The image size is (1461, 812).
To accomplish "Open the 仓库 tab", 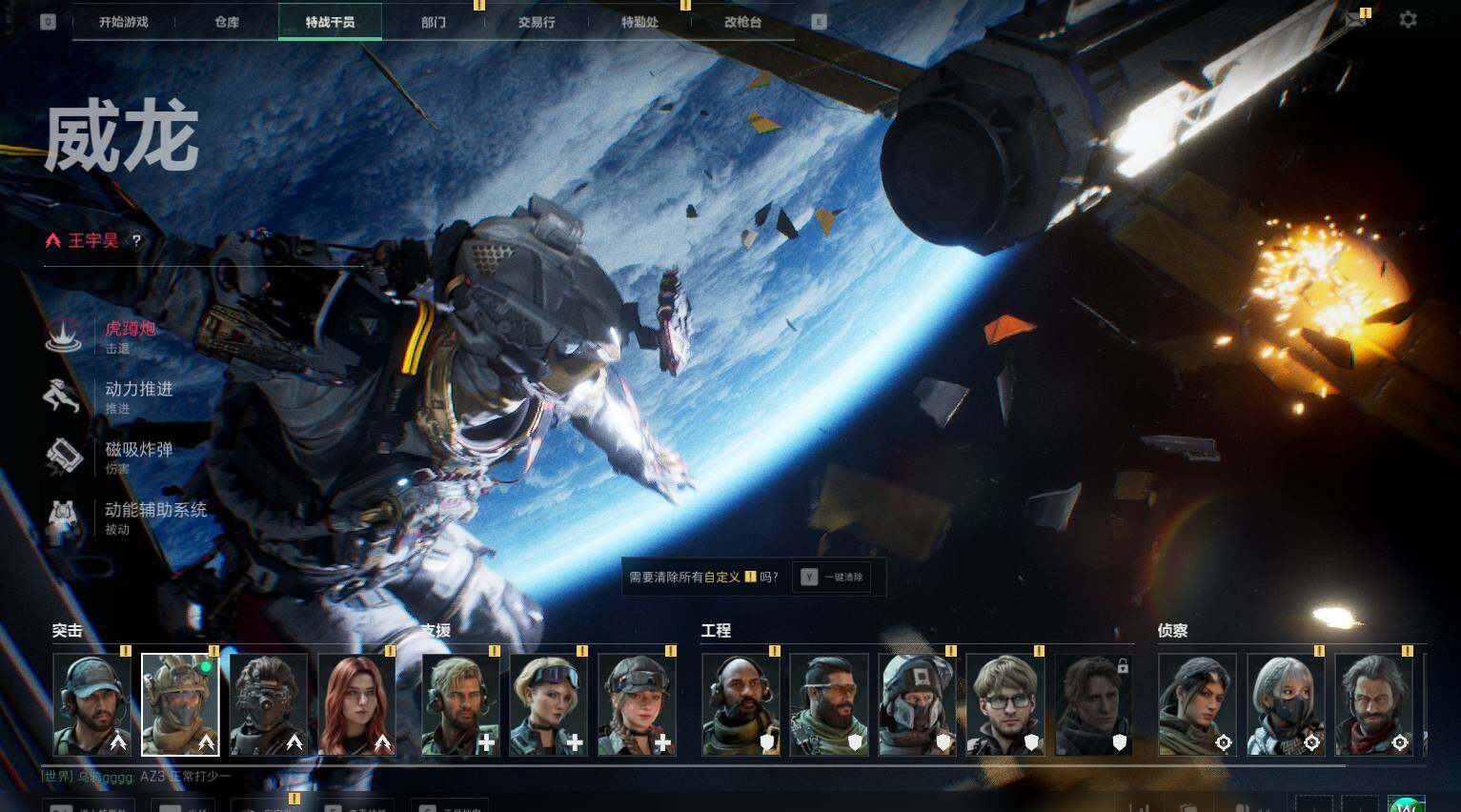I will (227, 22).
